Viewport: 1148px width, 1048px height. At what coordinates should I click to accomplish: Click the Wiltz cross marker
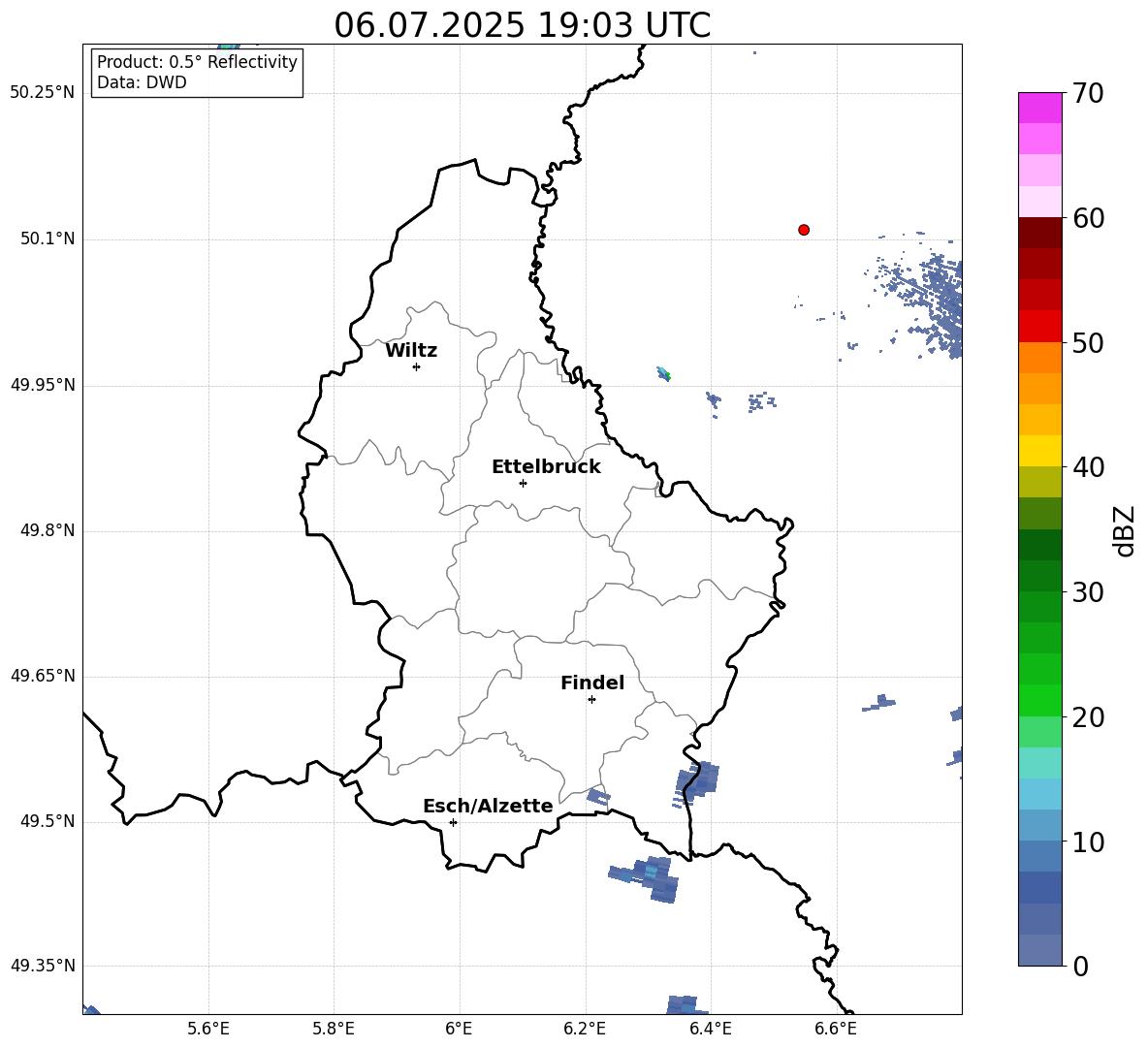tap(417, 366)
